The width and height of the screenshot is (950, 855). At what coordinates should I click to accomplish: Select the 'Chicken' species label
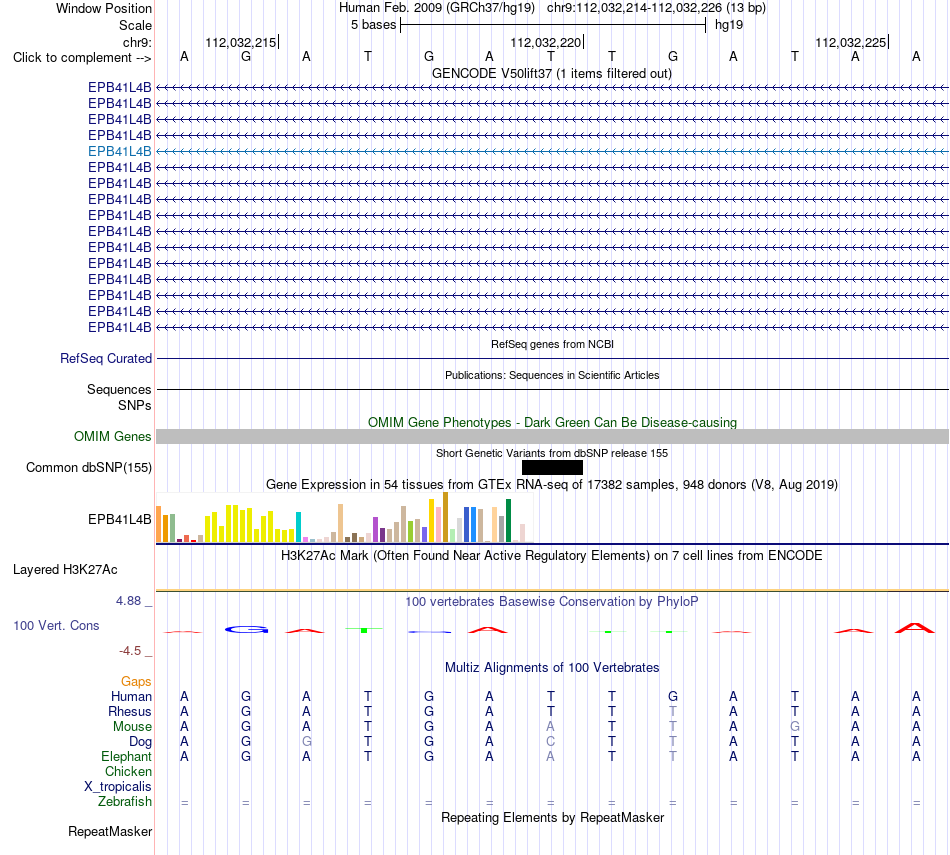pyautogui.click(x=128, y=771)
